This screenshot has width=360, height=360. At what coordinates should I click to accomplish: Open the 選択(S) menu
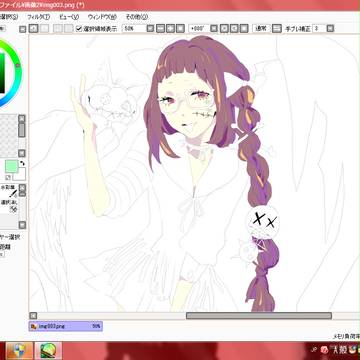tap(9, 17)
